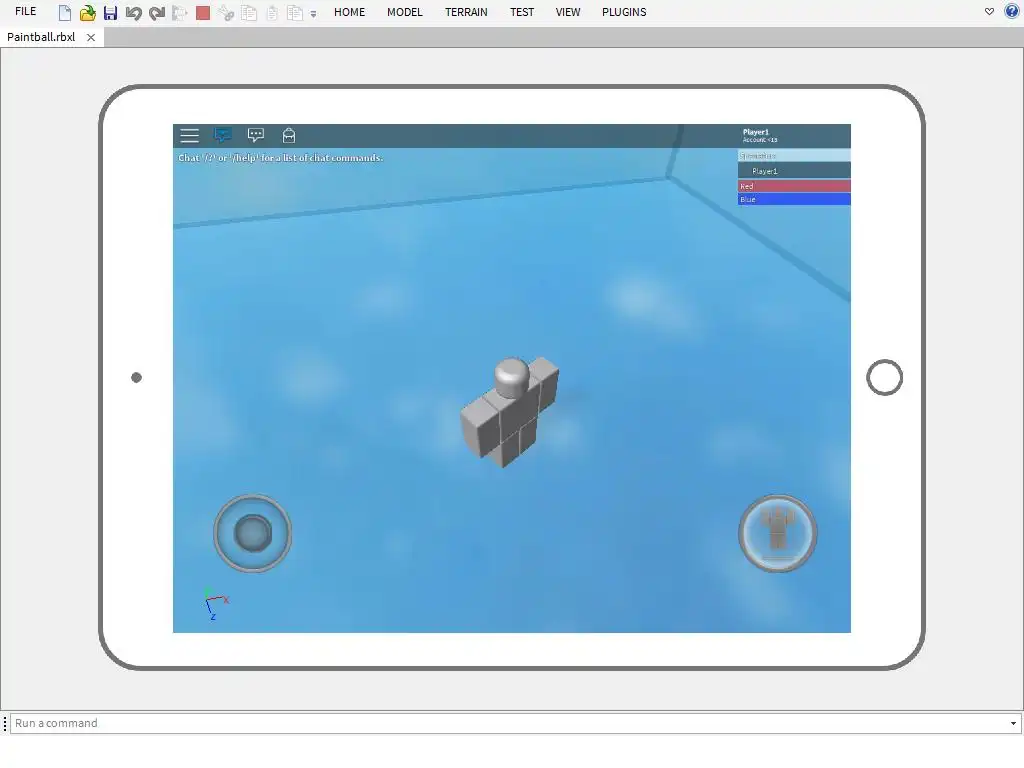The height and width of the screenshot is (768, 1024).
Task: Redo the last undone action
Action: [157, 12]
